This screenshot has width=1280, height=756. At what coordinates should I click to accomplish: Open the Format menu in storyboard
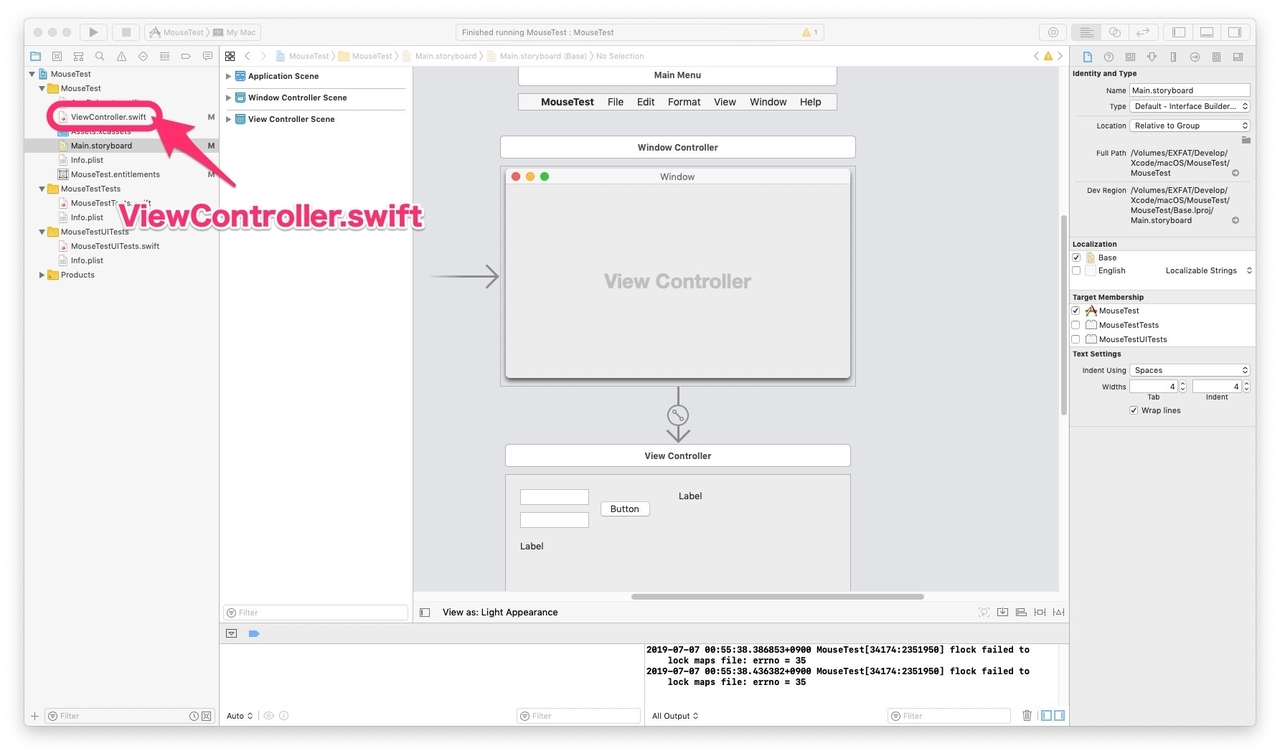click(x=684, y=102)
